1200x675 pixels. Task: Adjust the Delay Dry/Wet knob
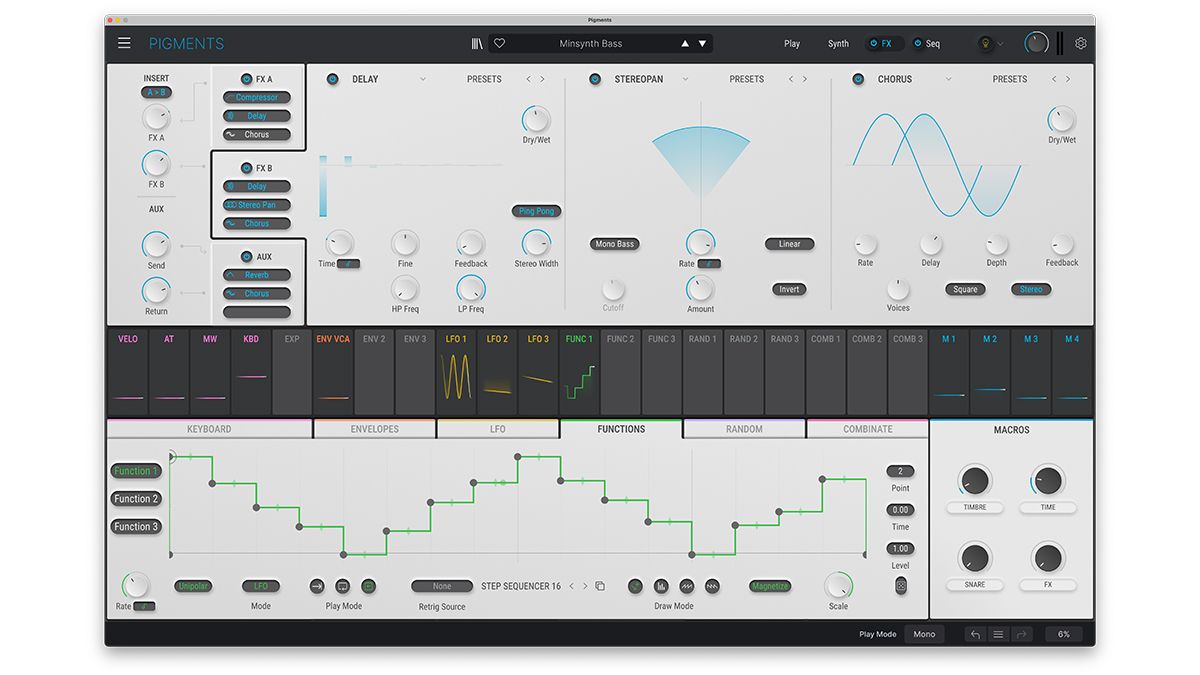coord(536,119)
